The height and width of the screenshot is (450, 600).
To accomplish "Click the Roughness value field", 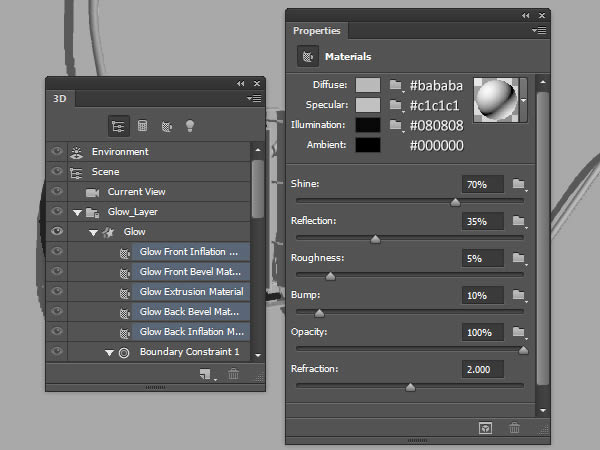I will pyautogui.click(x=483, y=258).
